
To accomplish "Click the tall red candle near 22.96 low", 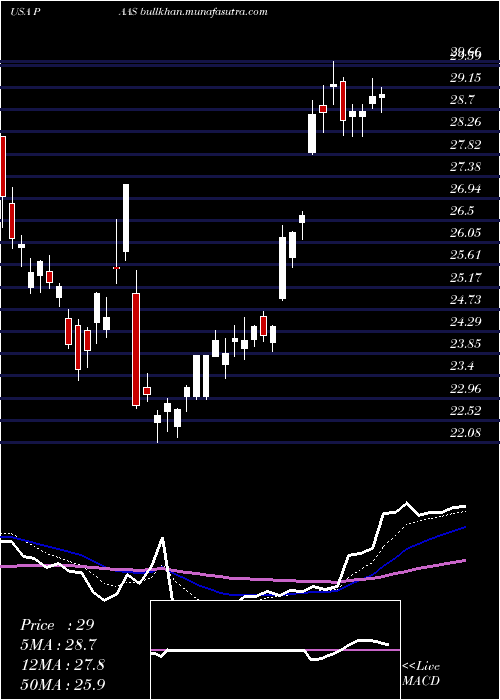I will click(136, 339).
